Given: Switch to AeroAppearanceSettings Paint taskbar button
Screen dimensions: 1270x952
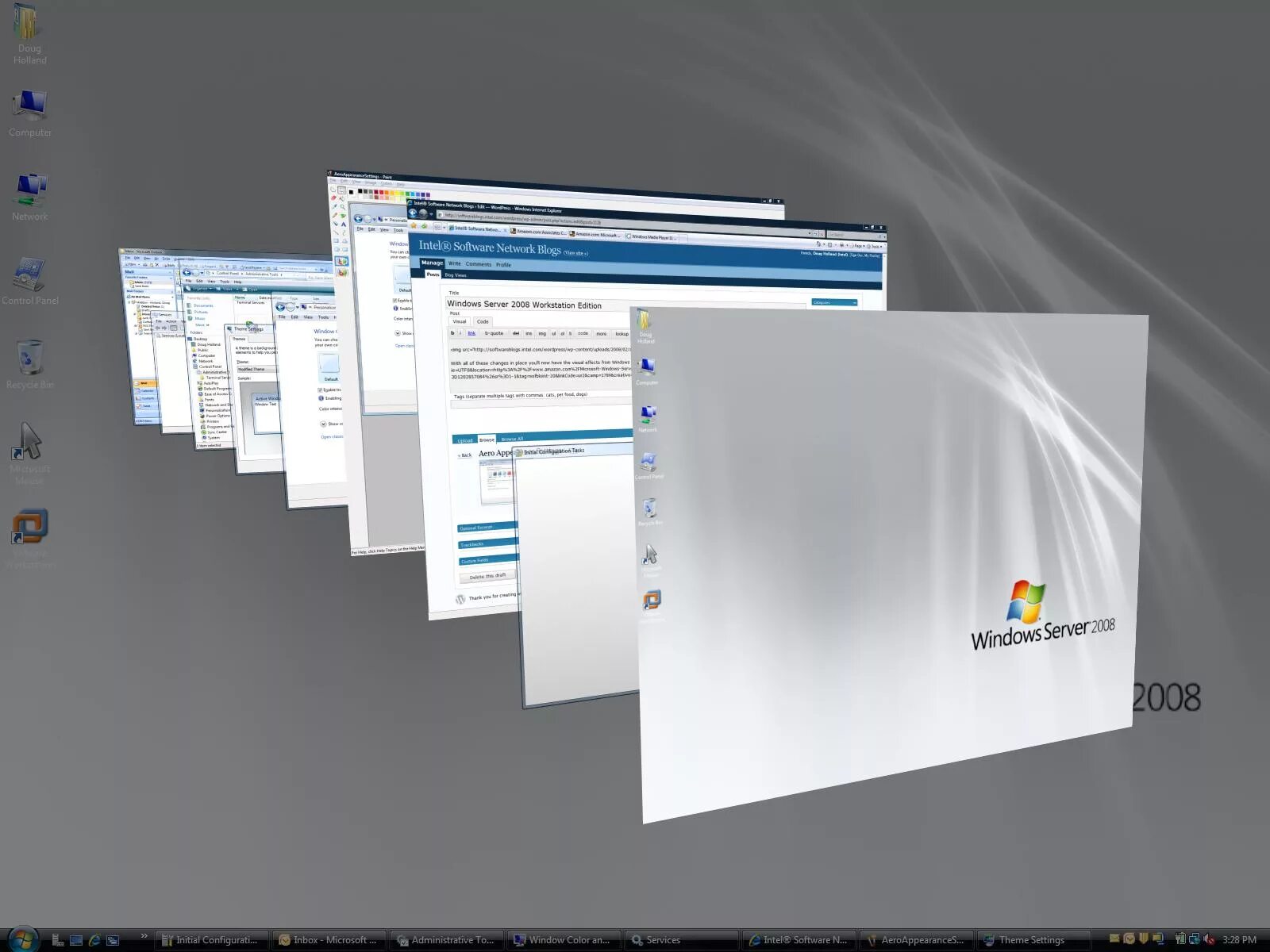Looking at the screenshot, I should [x=916, y=940].
